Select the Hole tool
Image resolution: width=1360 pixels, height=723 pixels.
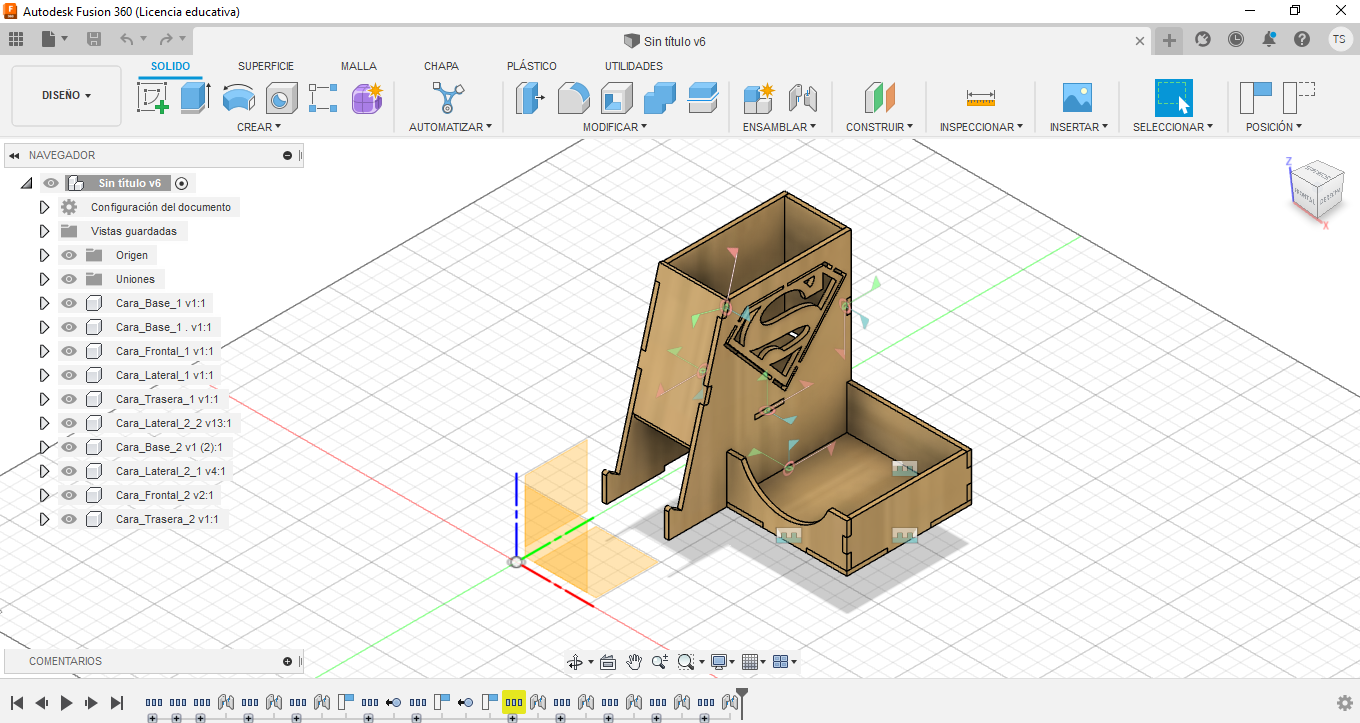click(281, 98)
